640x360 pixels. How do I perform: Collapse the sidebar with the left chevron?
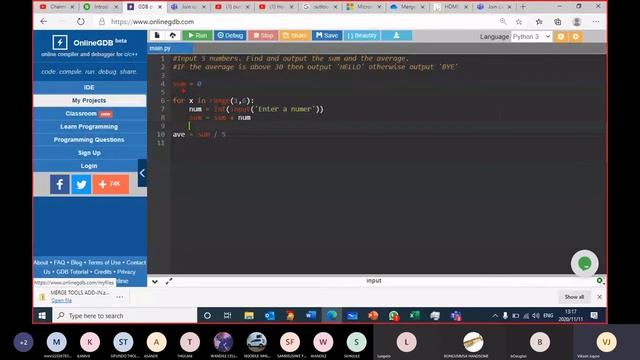[x=142, y=173]
